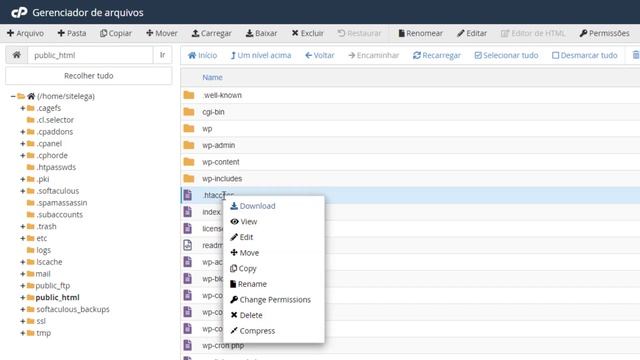Screen dimensions: 640x360
Task: Expand the .softaculous tree folder
Action: [23, 191]
